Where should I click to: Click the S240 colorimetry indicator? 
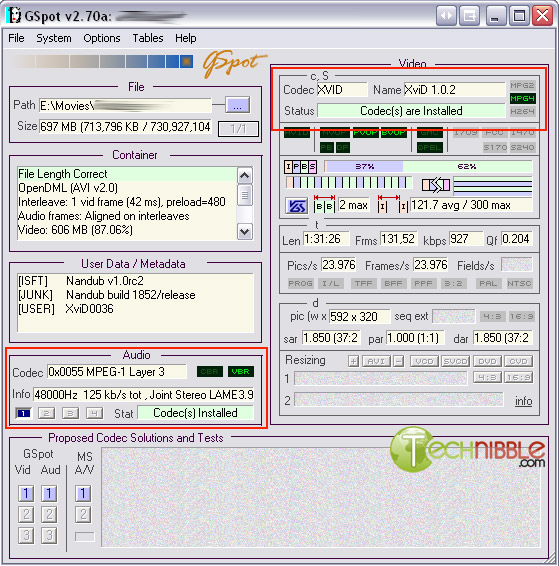pos(522,147)
